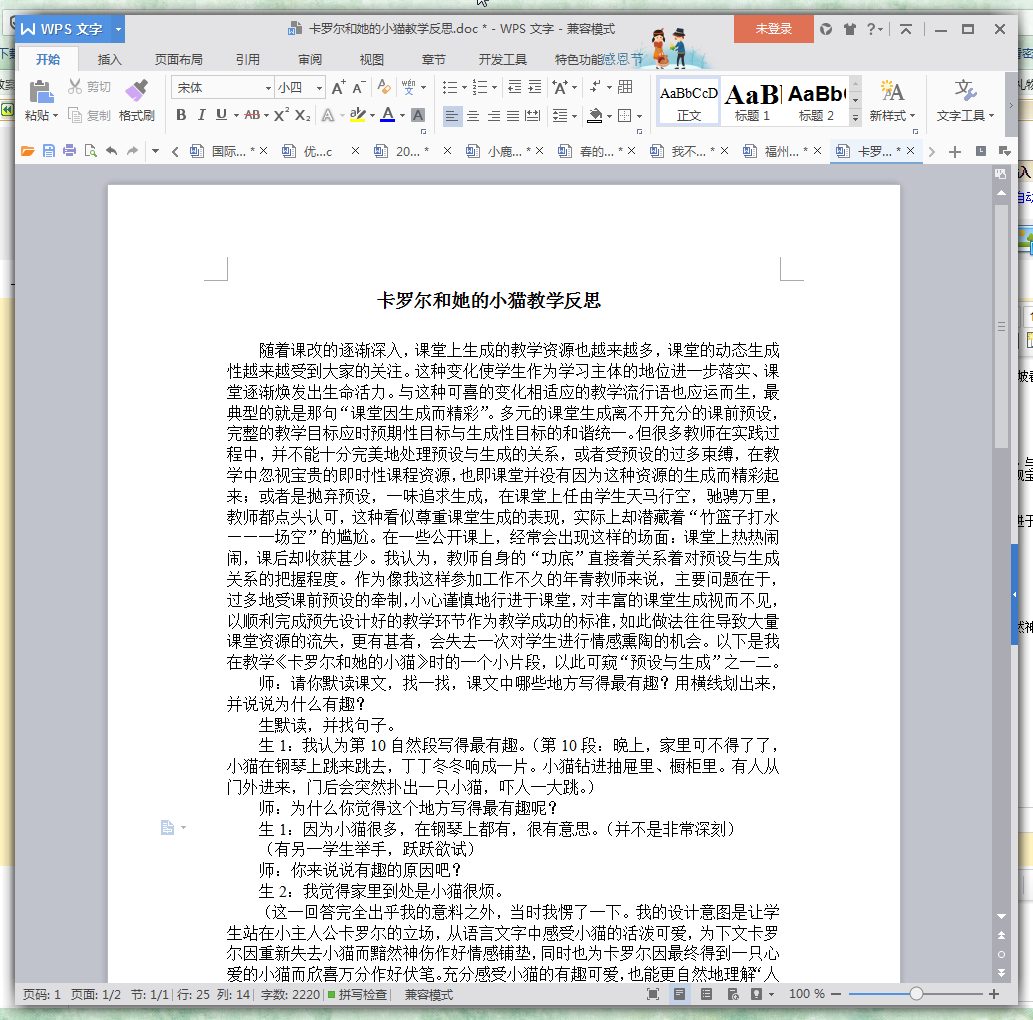The image size is (1033, 1020).
Task: Apply right text alignment
Action: point(493,116)
